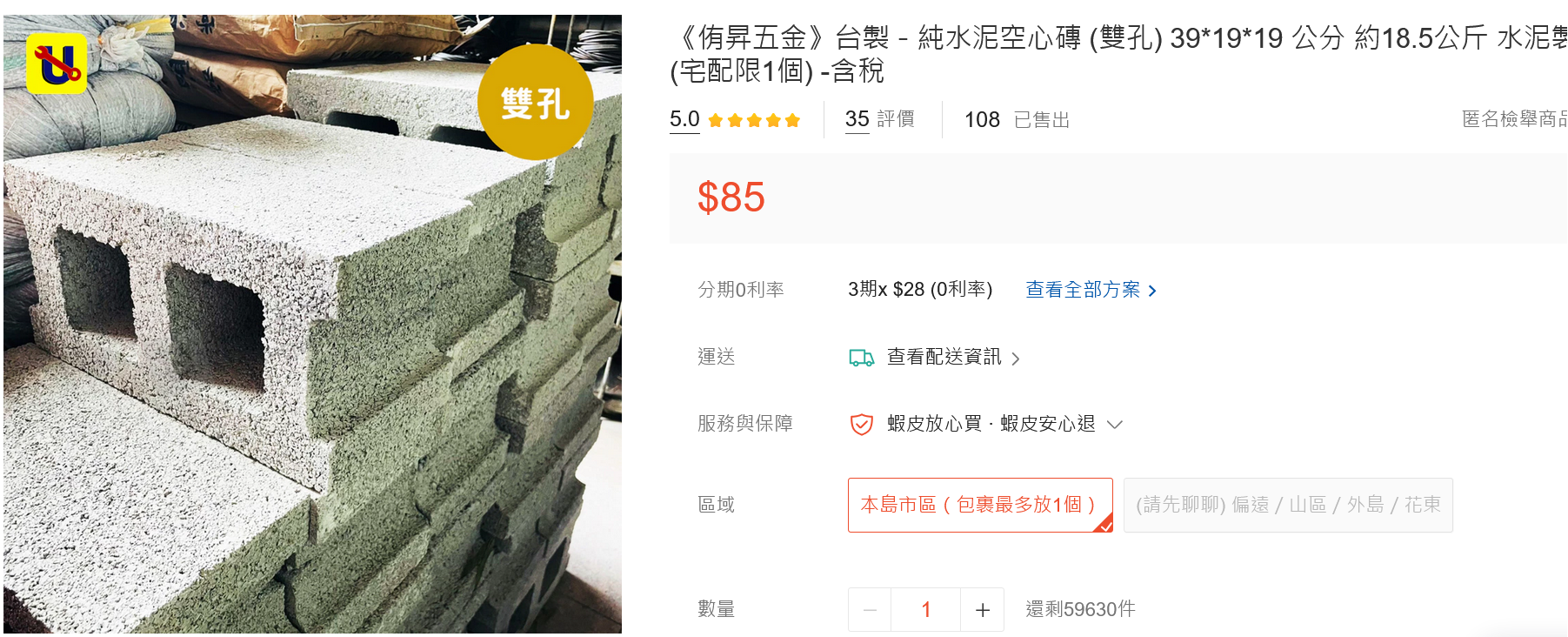Click the red Shopee guarantee shield icon
This screenshot has width=1568, height=637.
(x=861, y=425)
